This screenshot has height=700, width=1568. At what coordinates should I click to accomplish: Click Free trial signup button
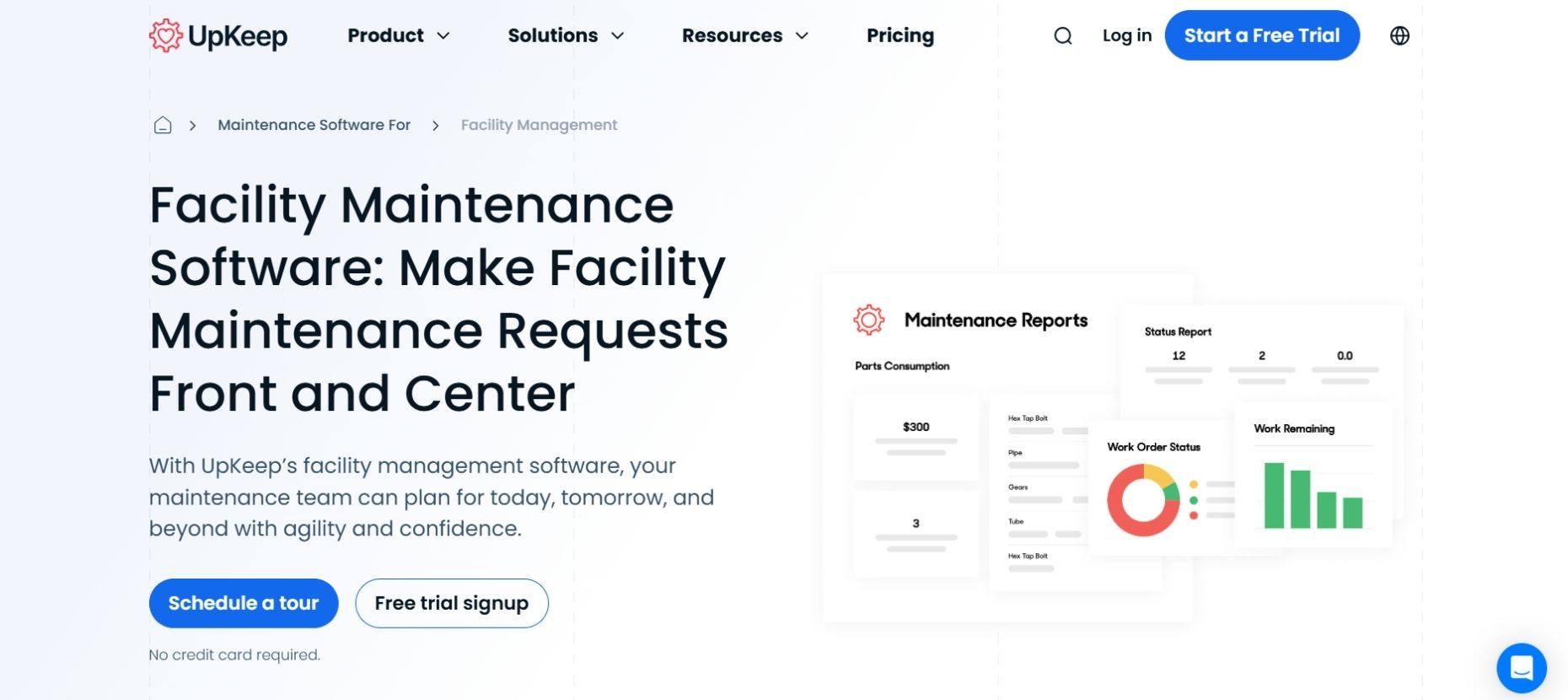pos(452,603)
